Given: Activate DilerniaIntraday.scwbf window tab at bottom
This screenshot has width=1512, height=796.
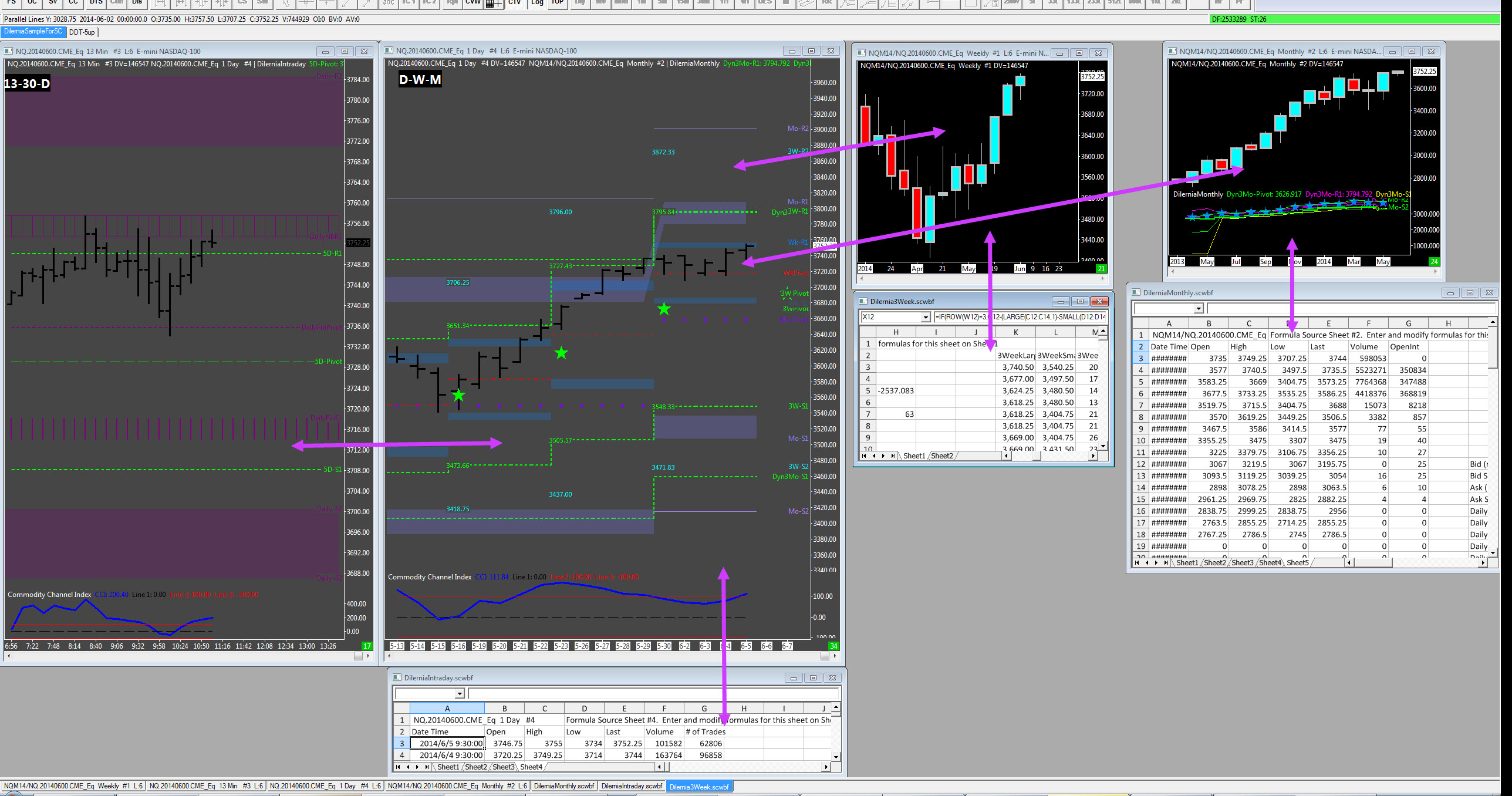Looking at the screenshot, I should click(632, 786).
